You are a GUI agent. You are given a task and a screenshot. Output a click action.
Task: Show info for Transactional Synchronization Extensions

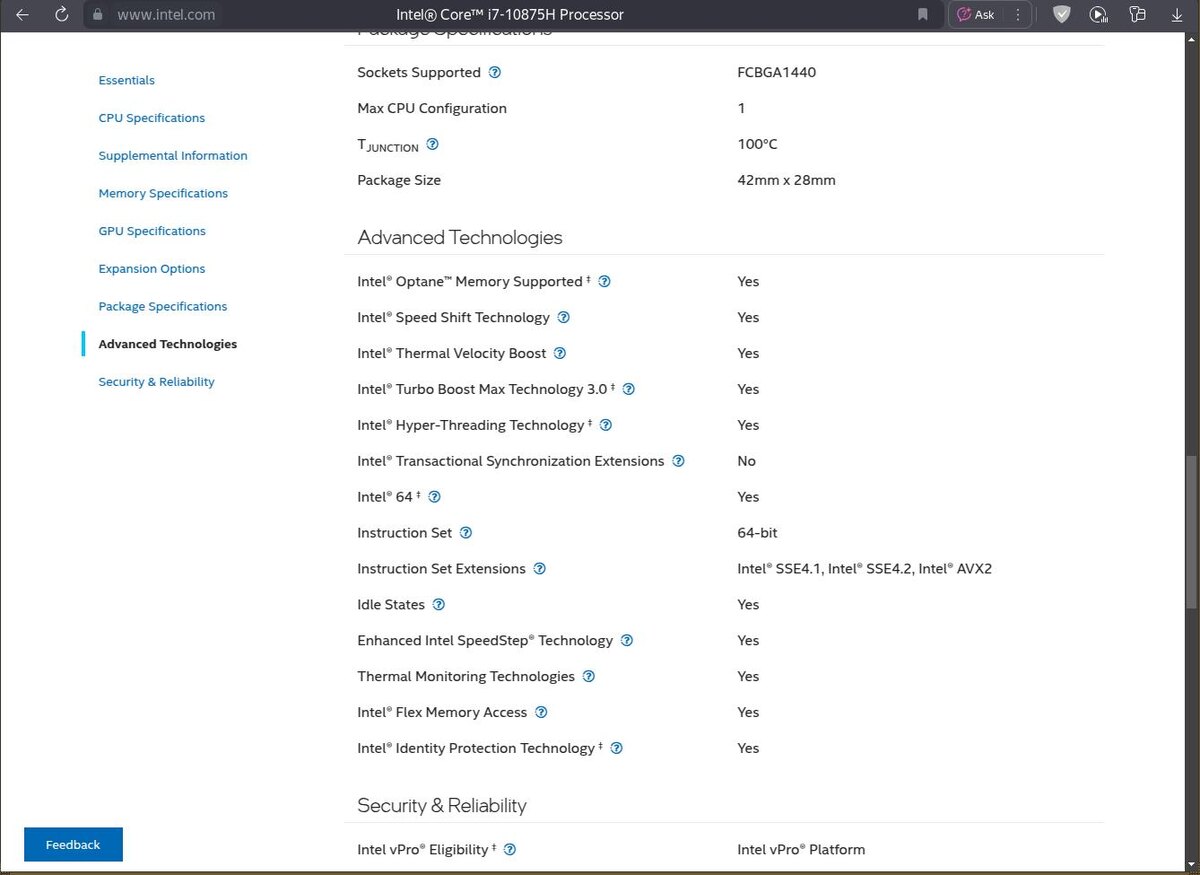point(678,461)
